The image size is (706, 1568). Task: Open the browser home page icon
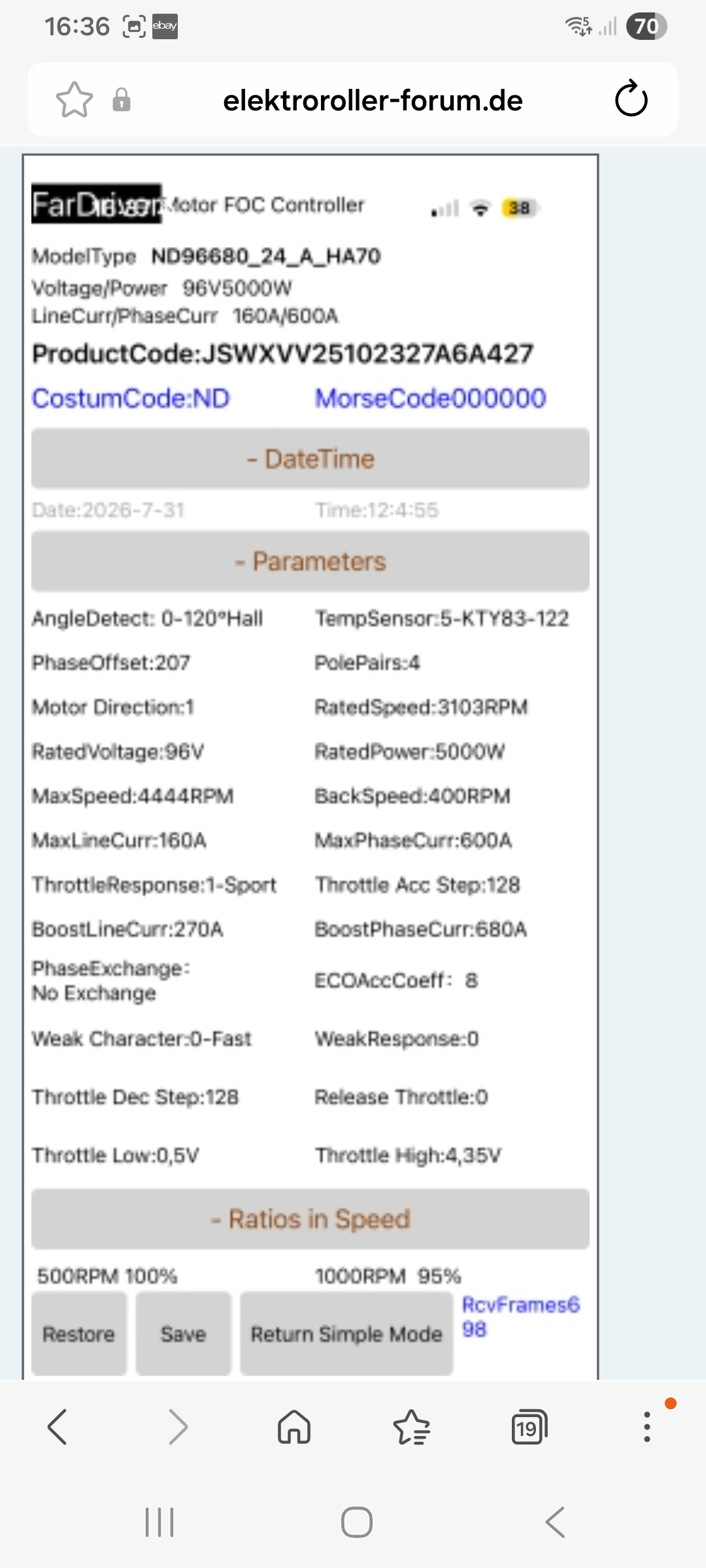(x=294, y=1426)
